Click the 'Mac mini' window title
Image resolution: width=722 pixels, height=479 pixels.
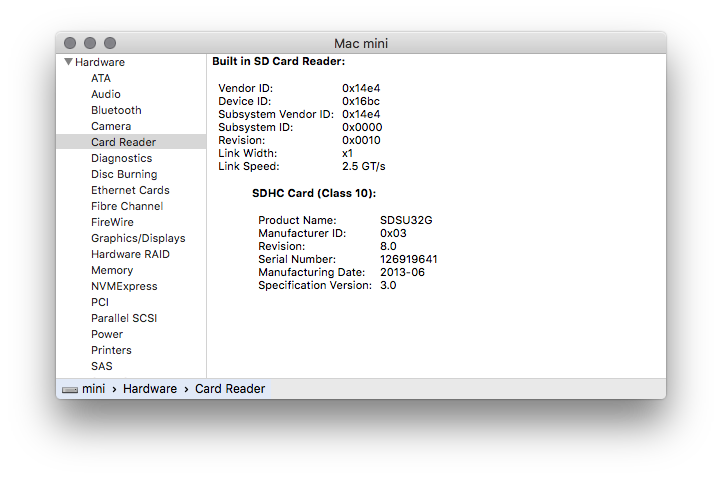point(361,43)
